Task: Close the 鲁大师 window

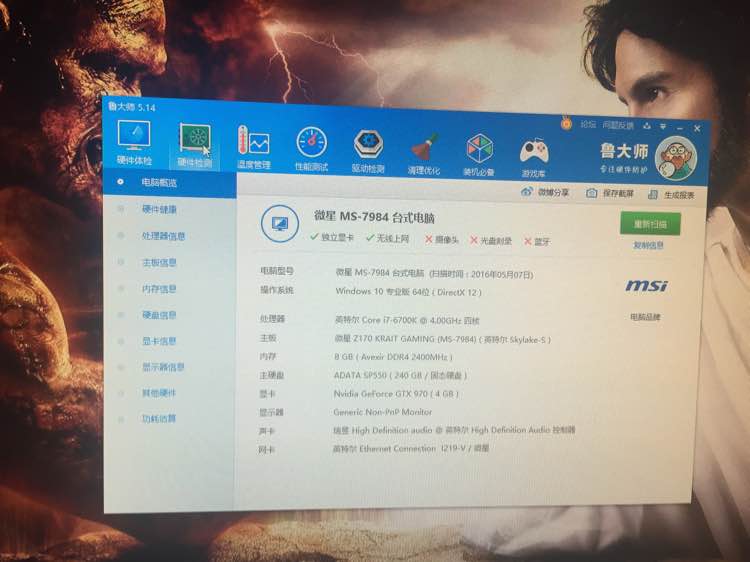Action: coord(697,128)
